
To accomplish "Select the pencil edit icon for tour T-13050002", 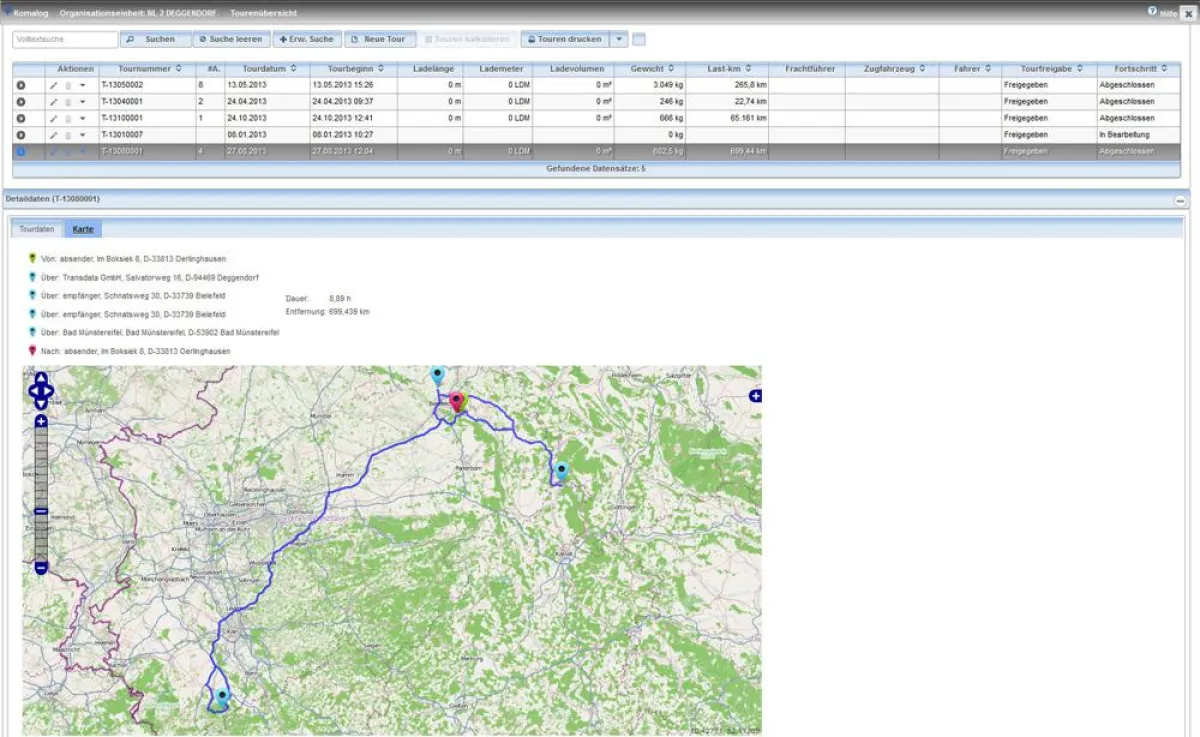I will 53,85.
